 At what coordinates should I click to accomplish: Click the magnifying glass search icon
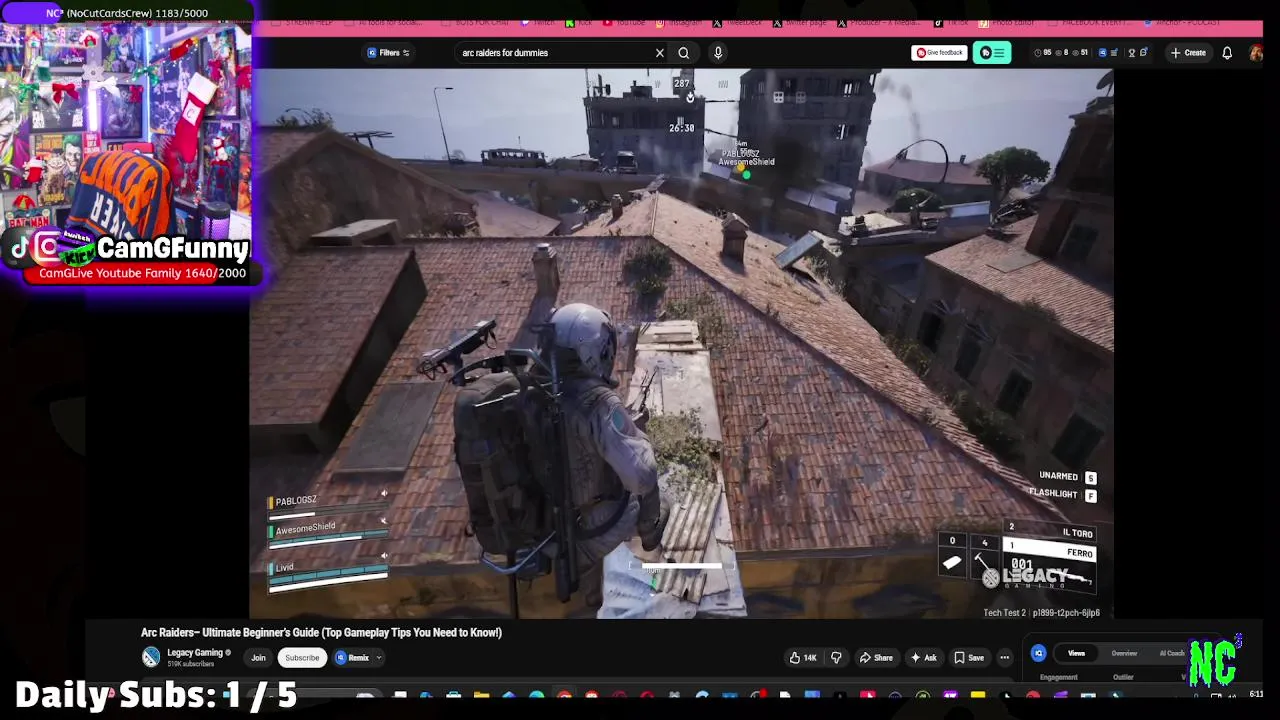click(684, 53)
